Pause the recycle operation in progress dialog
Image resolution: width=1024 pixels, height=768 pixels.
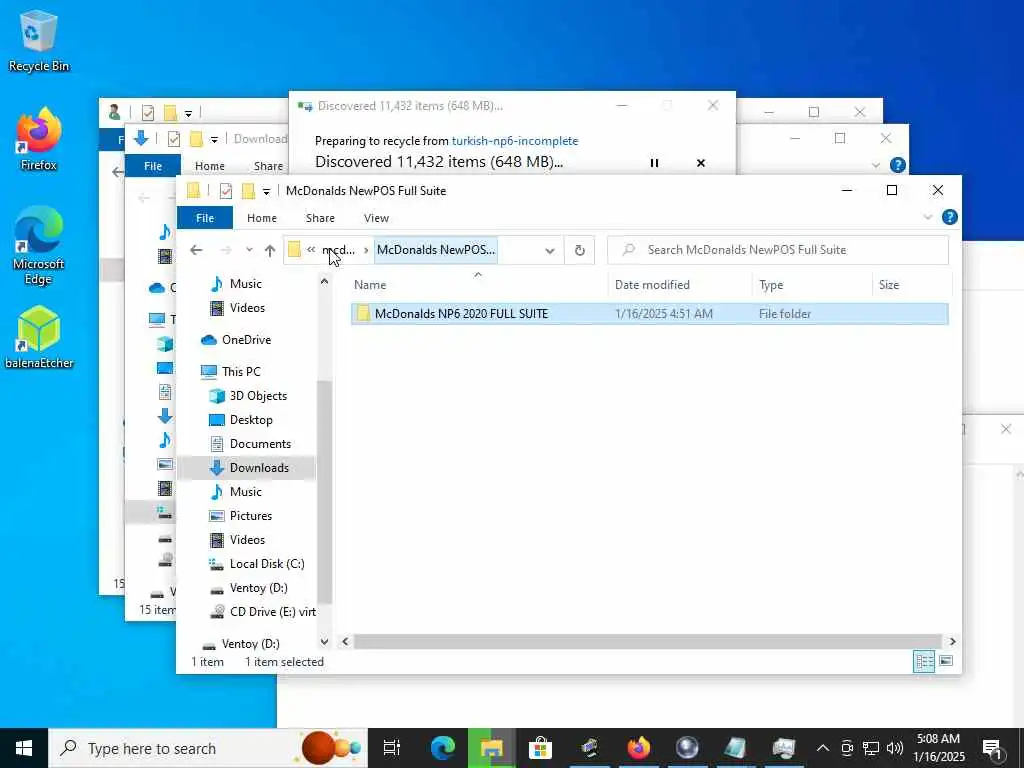(654, 163)
